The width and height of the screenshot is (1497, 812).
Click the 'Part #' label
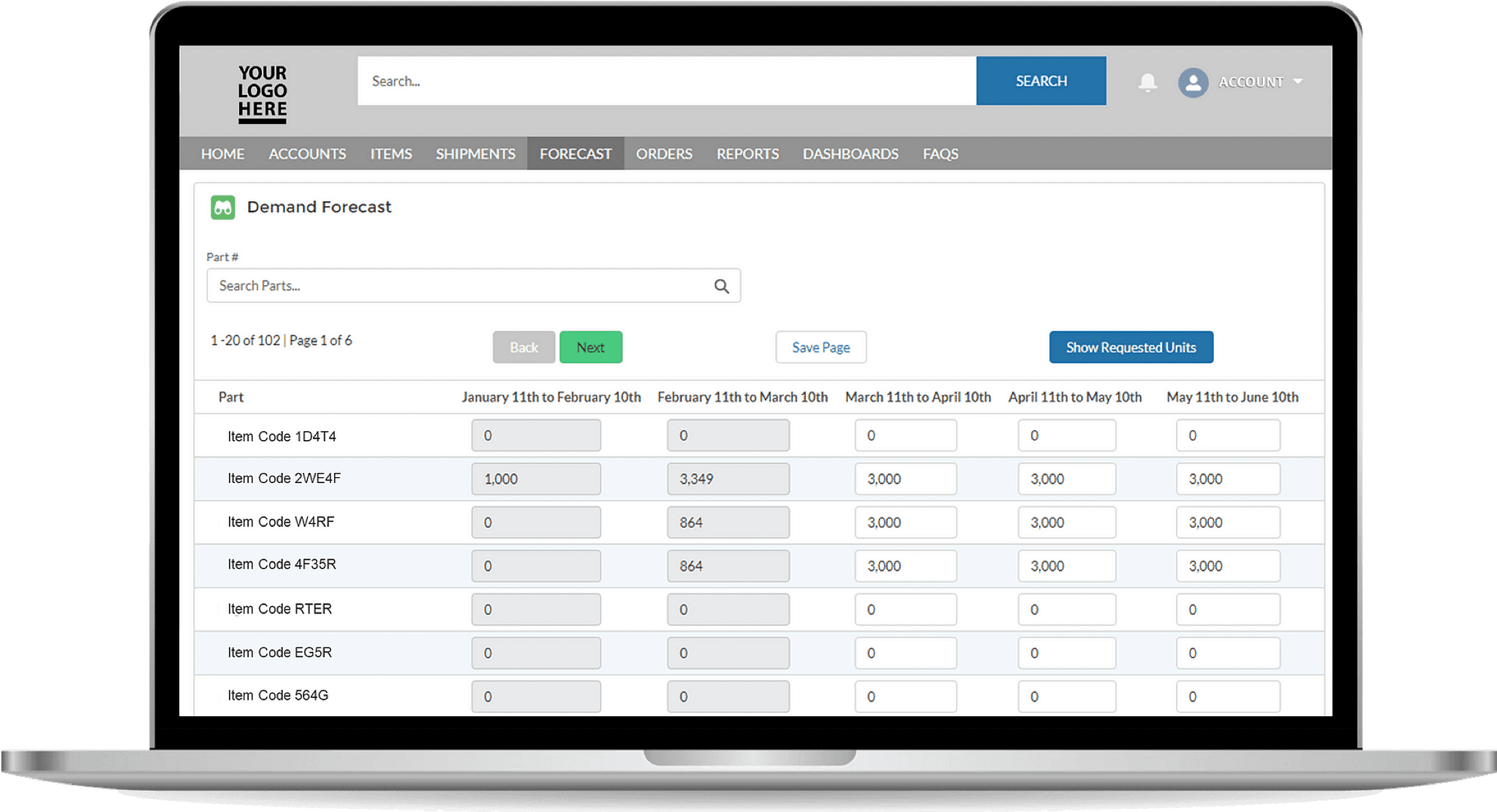tap(222, 257)
